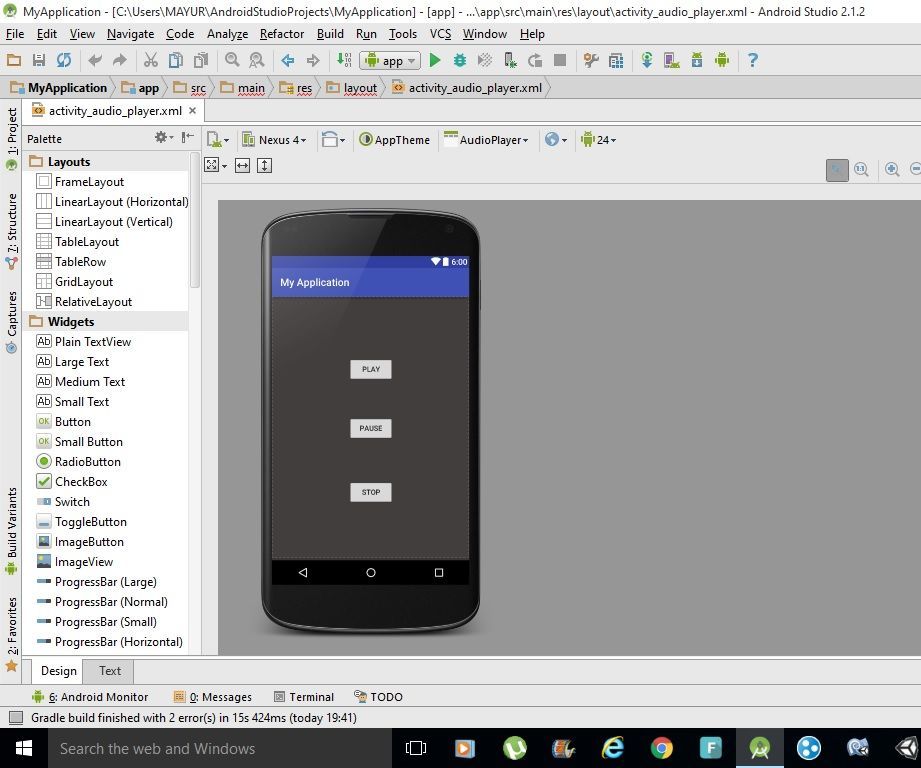Screen dimensions: 921x768
Task: Click the Redo arrow icon
Action: pyautogui.click(x=120, y=60)
